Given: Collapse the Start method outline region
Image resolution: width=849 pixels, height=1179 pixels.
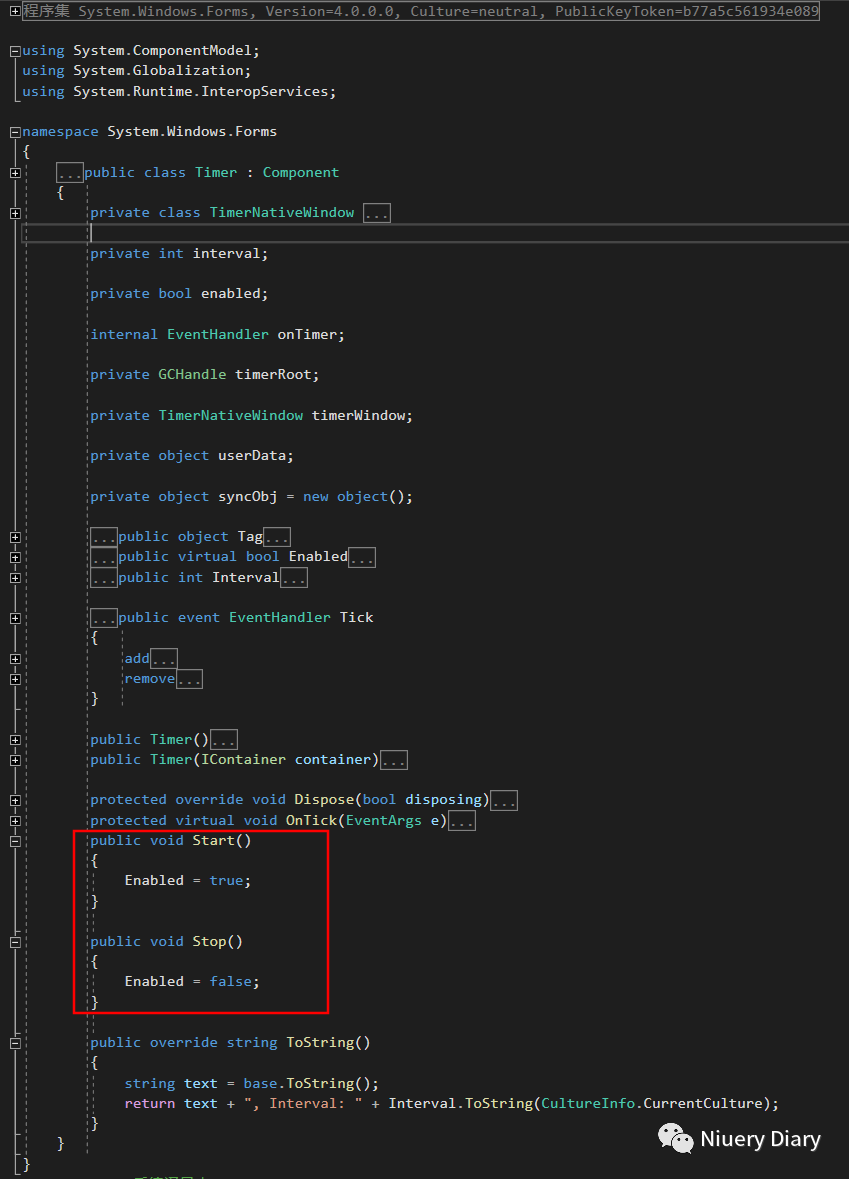Looking at the screenshot, I should pos(15,840).
